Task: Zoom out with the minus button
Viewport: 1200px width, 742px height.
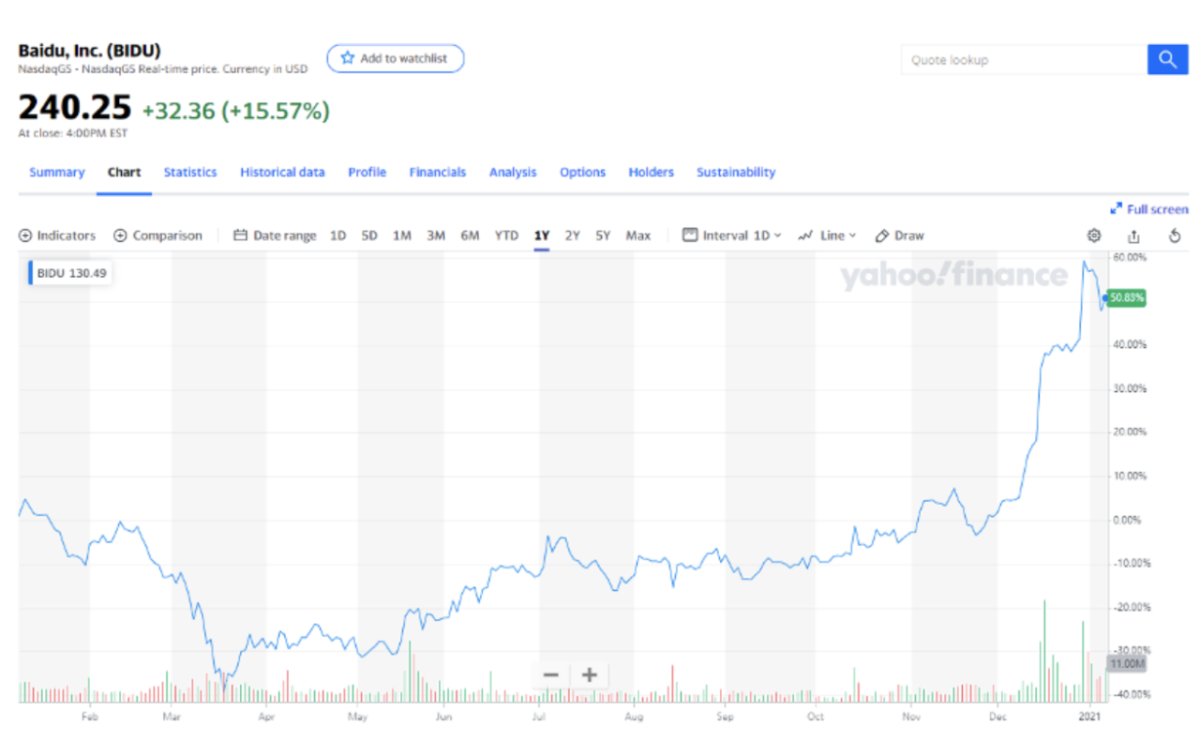Action: pyautogui.click(x=551, y=675)
